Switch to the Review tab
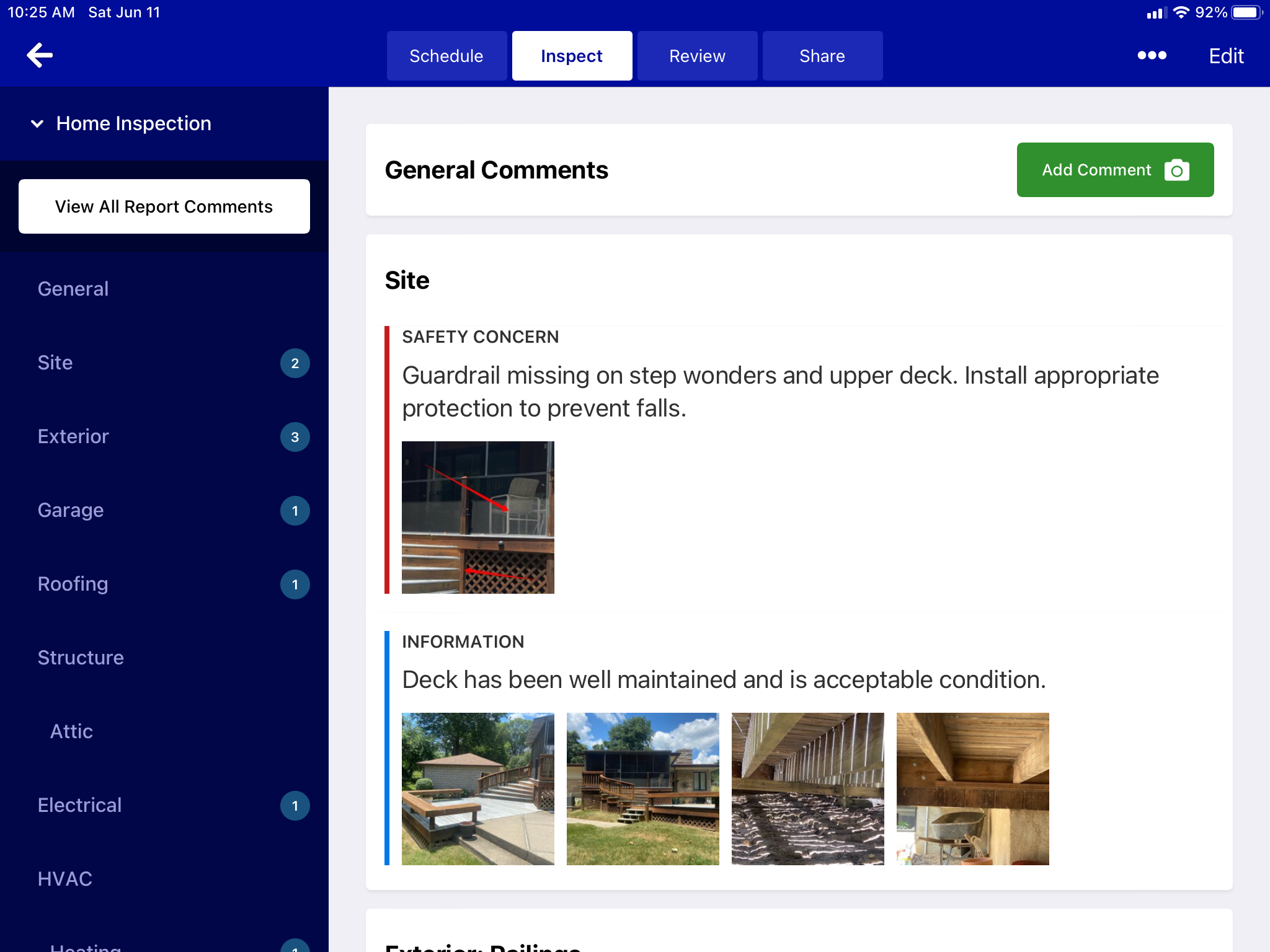 point(697,56)
